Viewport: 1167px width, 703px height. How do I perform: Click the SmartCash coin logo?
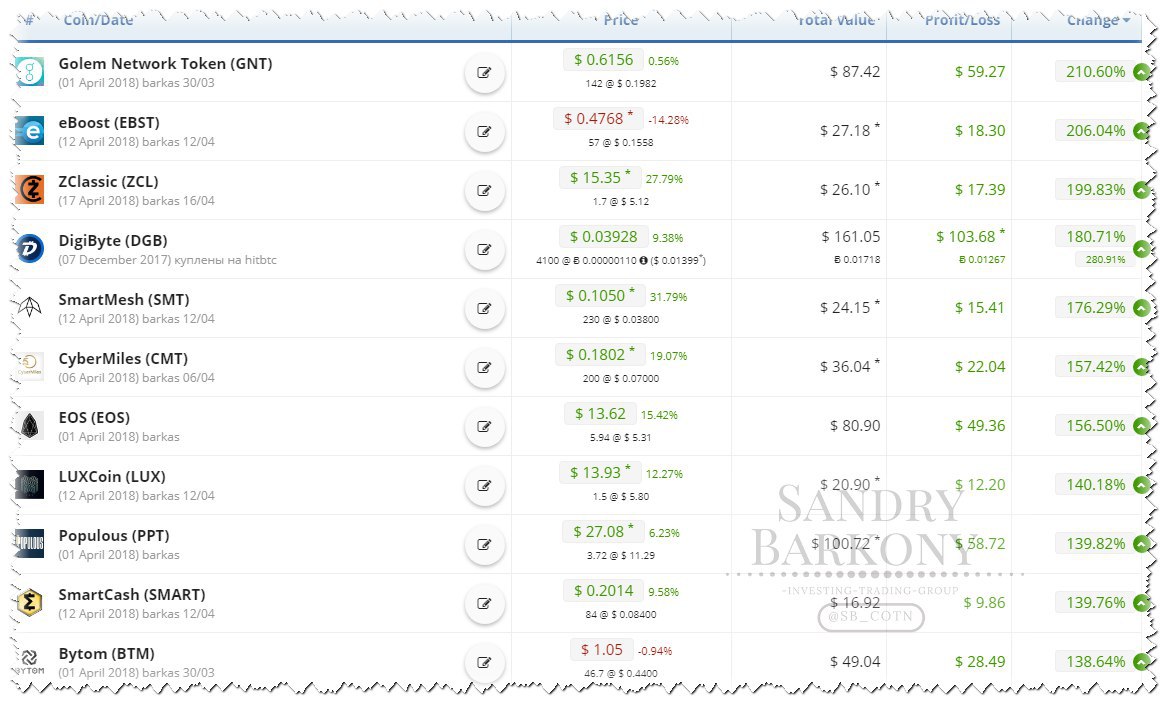(30, 602)
